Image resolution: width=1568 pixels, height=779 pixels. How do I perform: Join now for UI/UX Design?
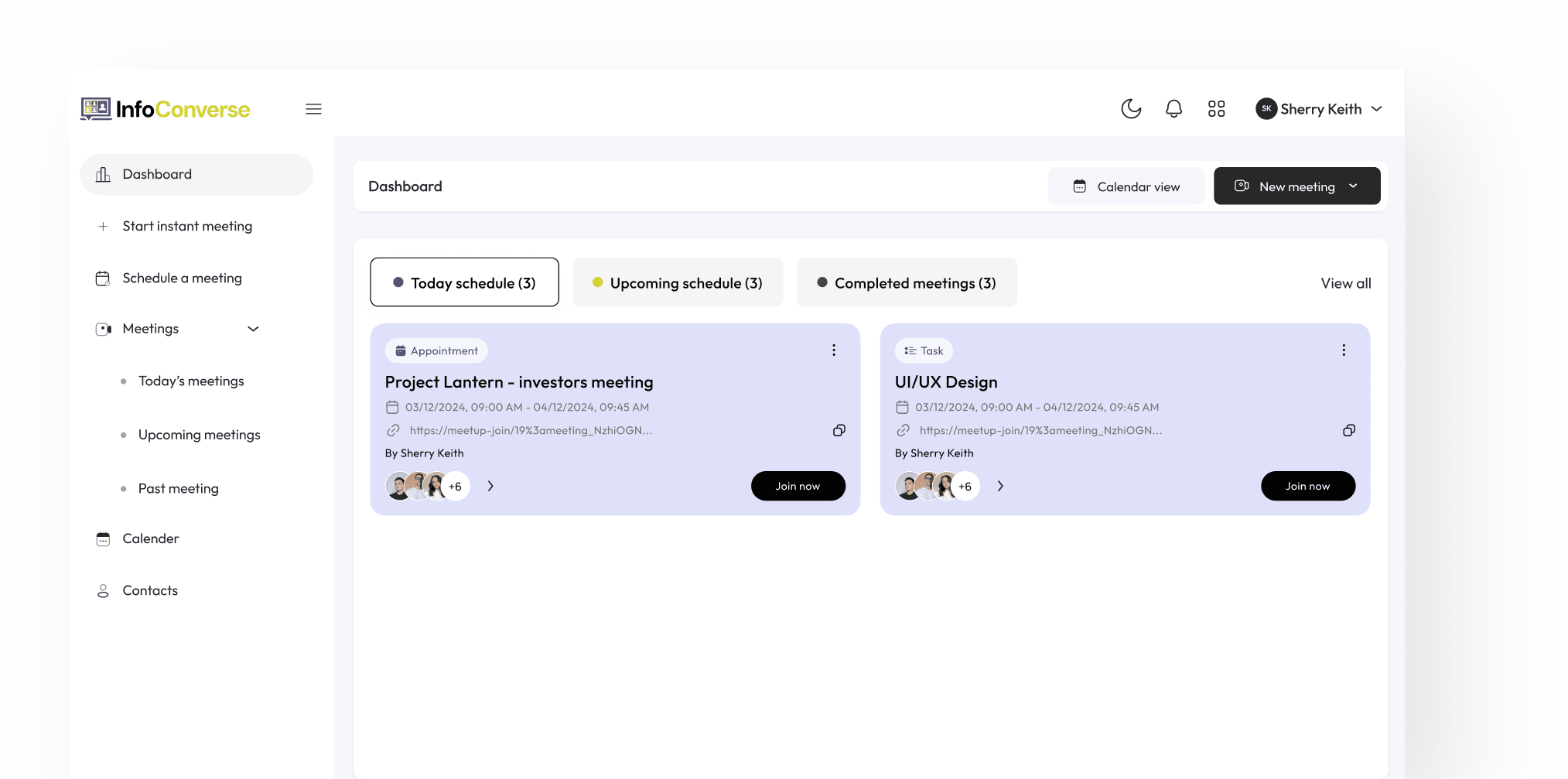[x=1307, y=486]
